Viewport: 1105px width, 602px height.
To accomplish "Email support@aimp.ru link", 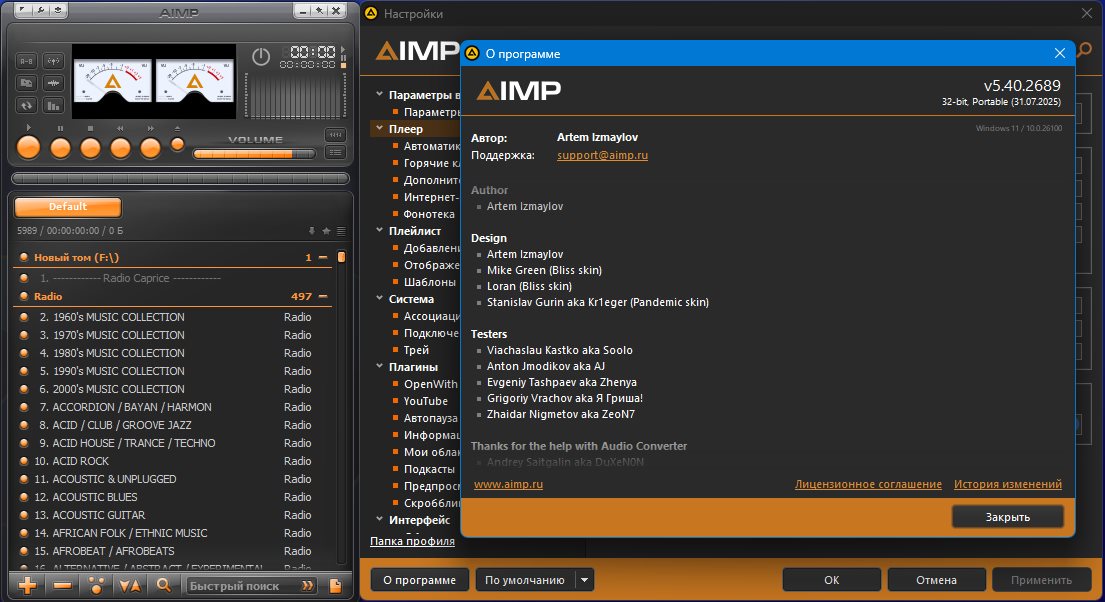I will [603, 155].
